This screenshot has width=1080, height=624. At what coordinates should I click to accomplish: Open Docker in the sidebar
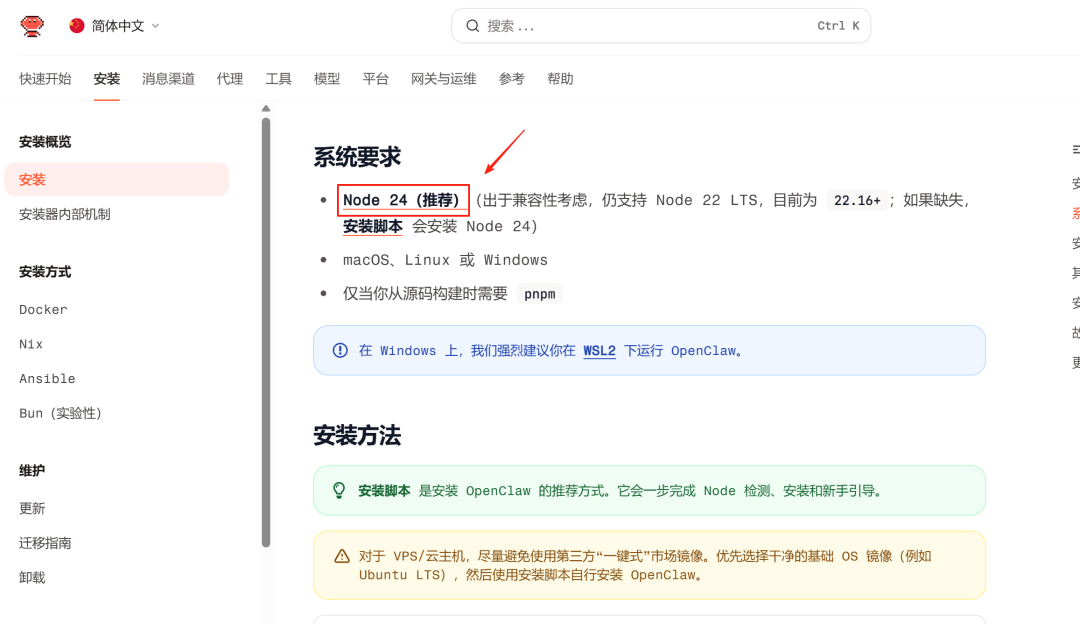click(43, 310)
